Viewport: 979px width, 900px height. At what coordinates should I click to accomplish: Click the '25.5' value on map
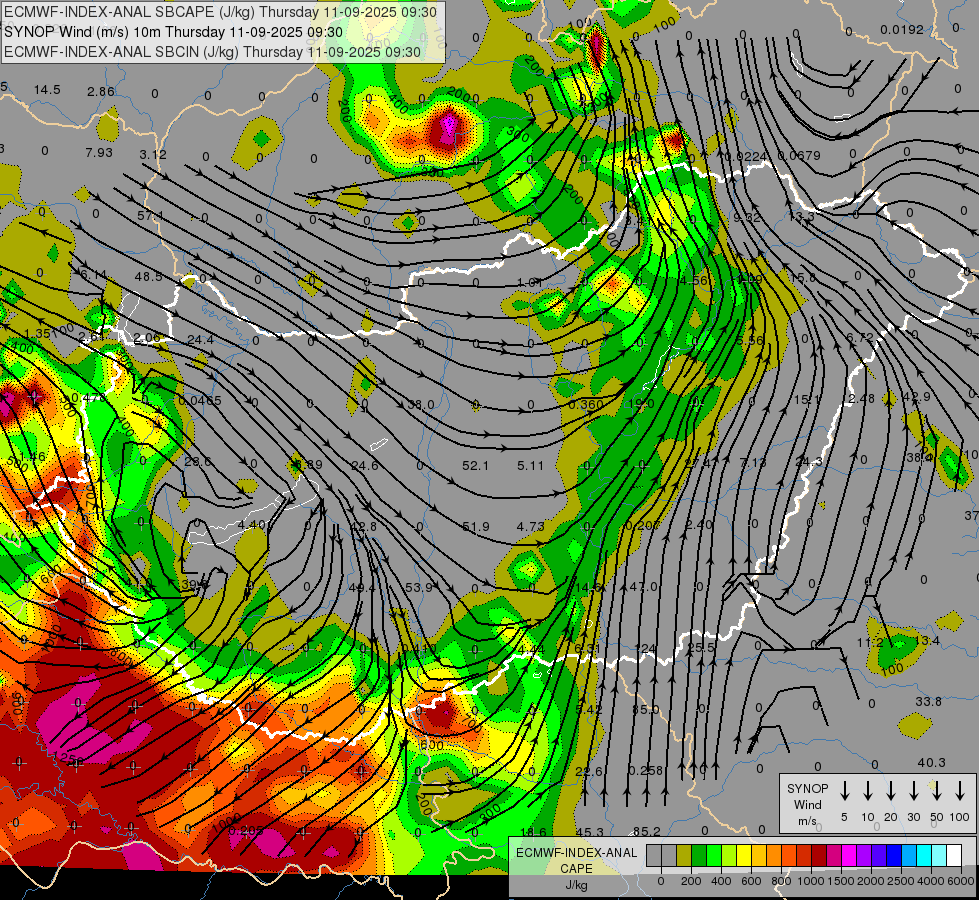701,648
